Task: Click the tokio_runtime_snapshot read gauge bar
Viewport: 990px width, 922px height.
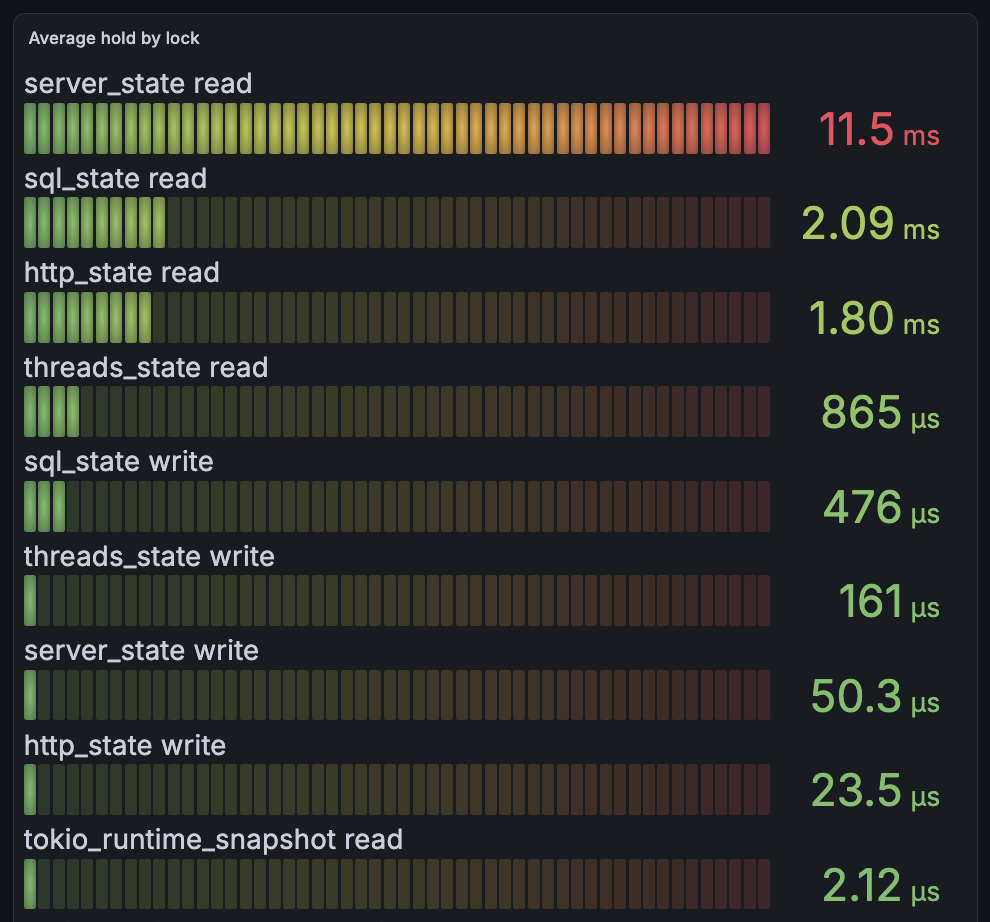Action: pos(397,883)
